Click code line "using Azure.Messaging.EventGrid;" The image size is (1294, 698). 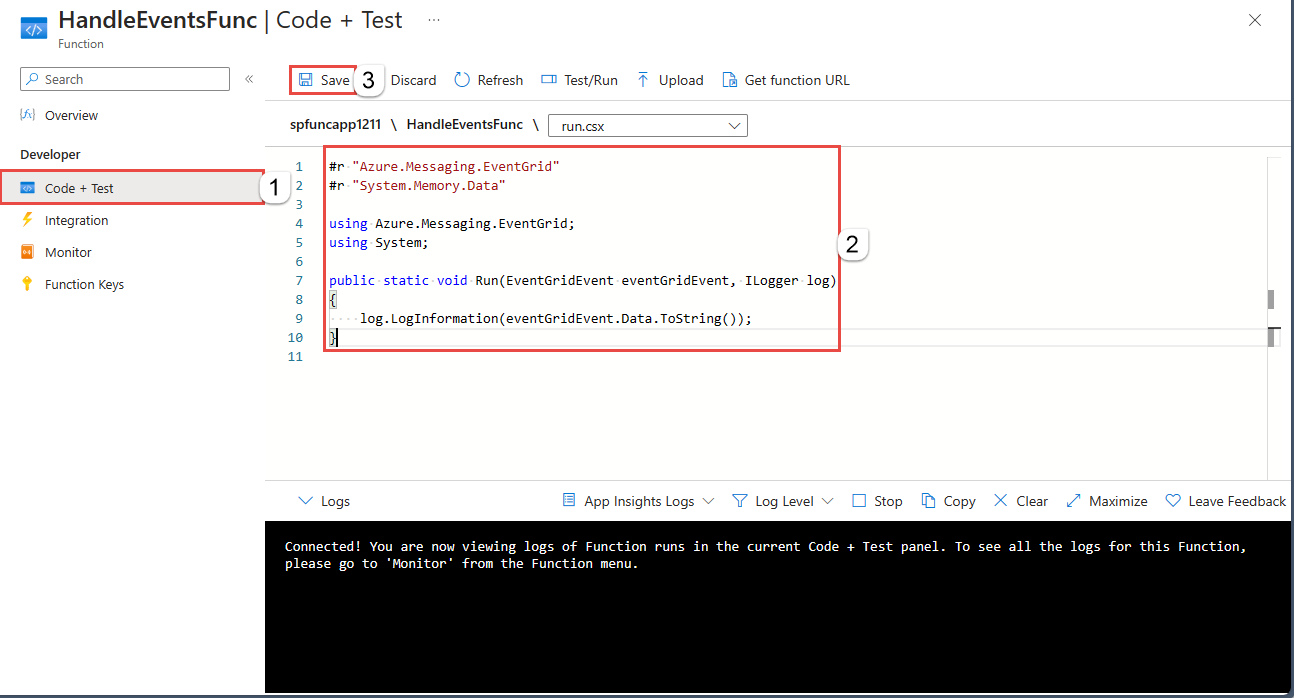[x=452, y=223]
